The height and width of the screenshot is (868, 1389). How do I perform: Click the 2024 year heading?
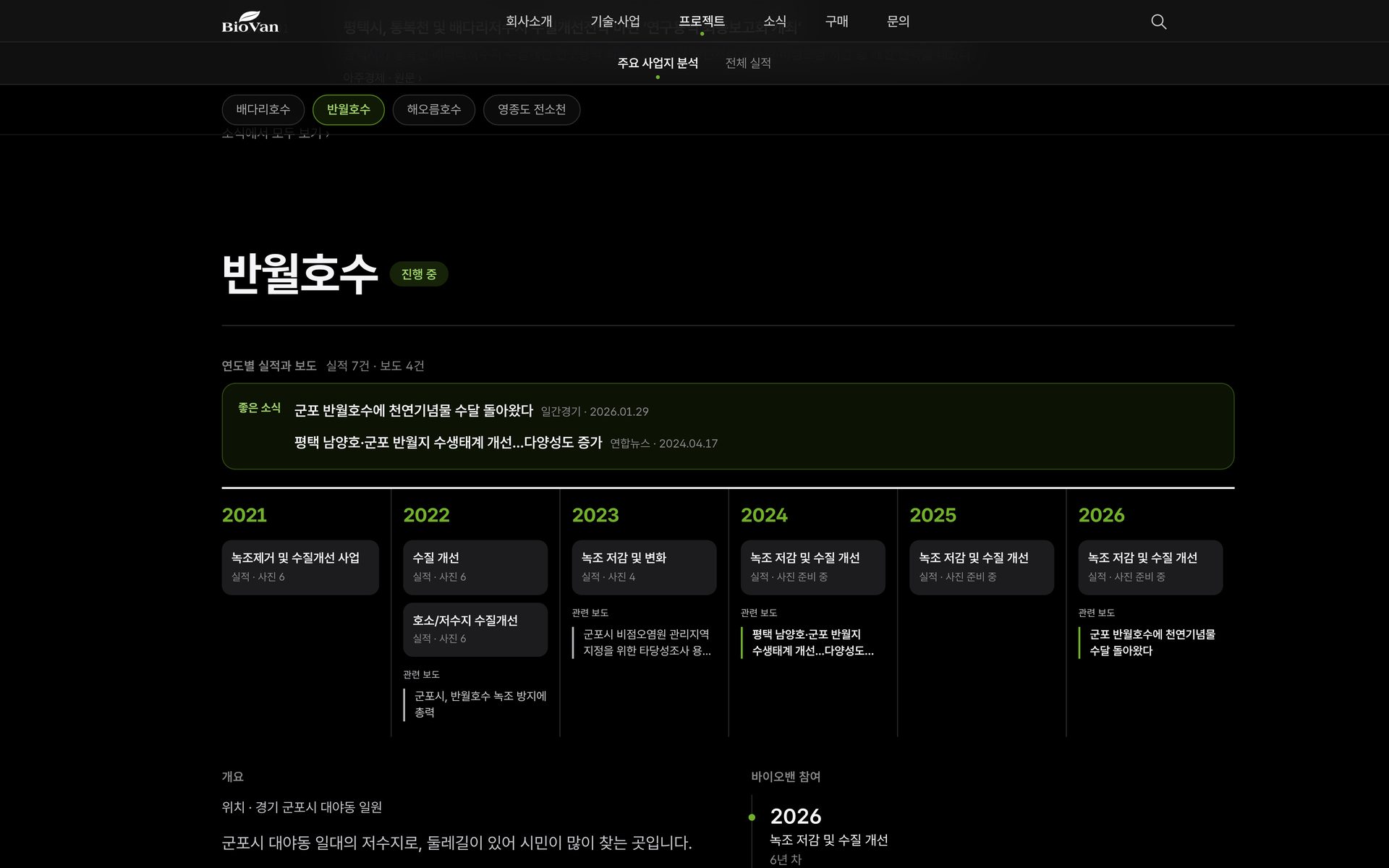coord(764,515)
